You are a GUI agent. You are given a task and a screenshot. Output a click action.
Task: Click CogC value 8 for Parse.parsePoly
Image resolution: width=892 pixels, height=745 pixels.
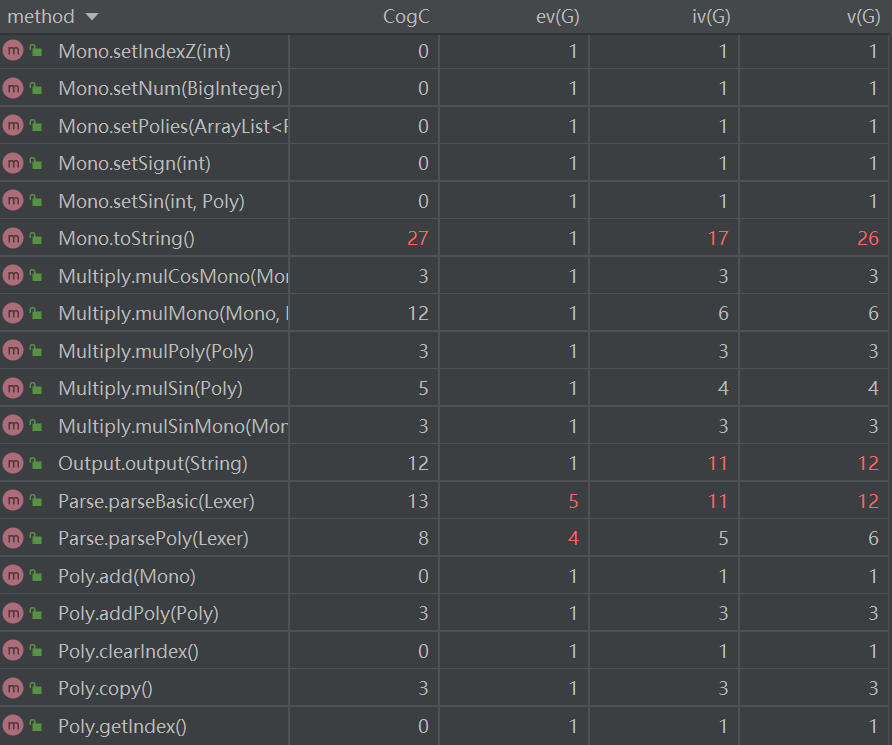coord(423,538)
